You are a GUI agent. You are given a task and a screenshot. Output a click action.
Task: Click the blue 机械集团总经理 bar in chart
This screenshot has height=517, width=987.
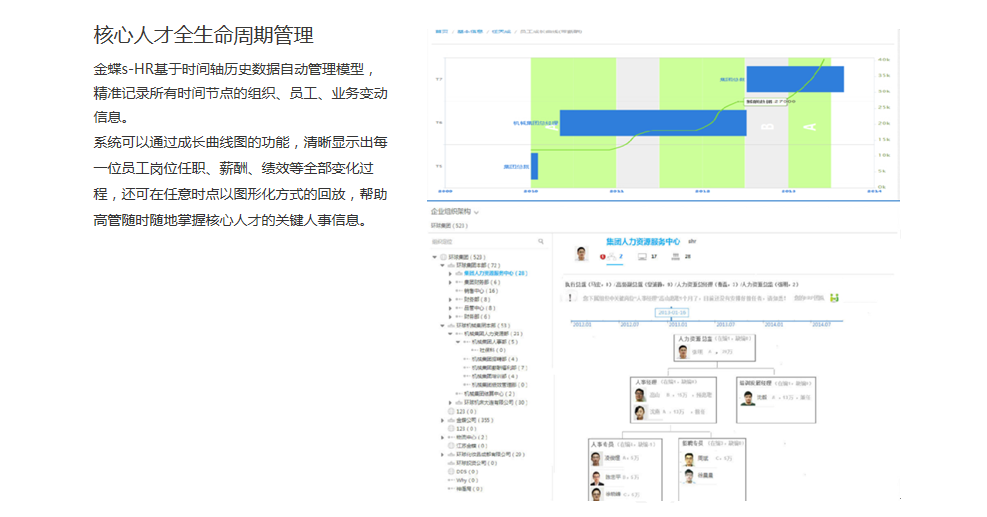click(x=652, y=123)
